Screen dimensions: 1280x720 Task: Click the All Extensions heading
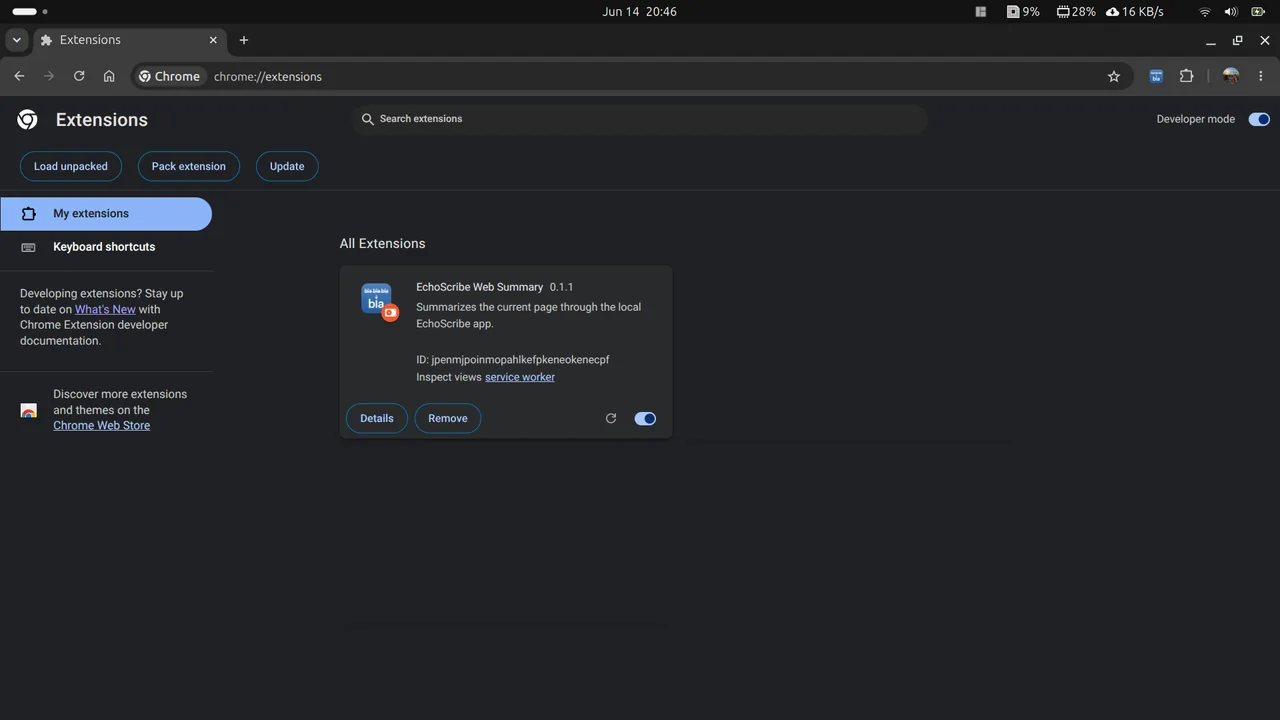(382, 243)
